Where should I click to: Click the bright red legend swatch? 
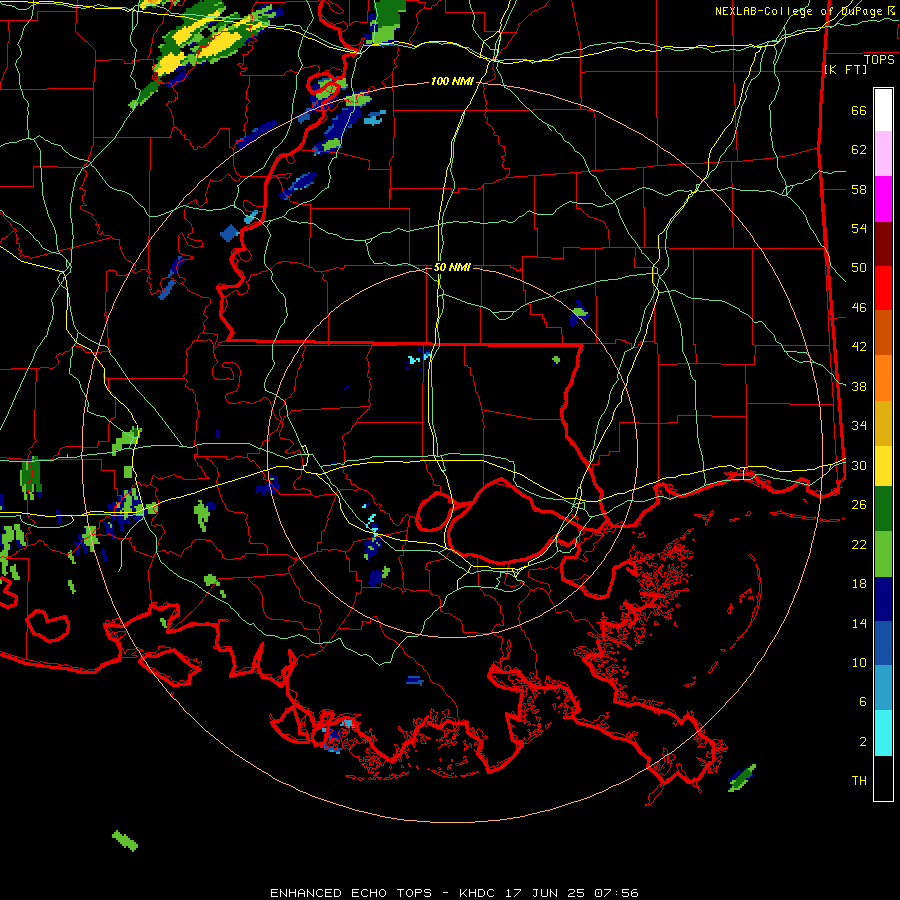point(883,288)
